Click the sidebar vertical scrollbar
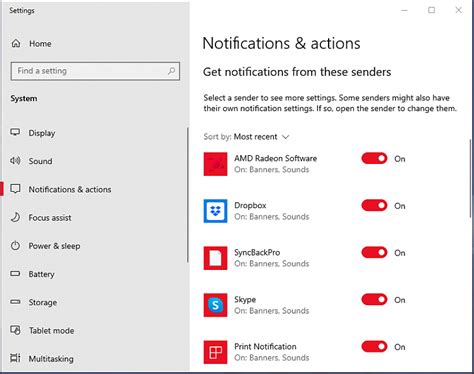The width and height of the screenshot is (474, 374). pos(188,195)
